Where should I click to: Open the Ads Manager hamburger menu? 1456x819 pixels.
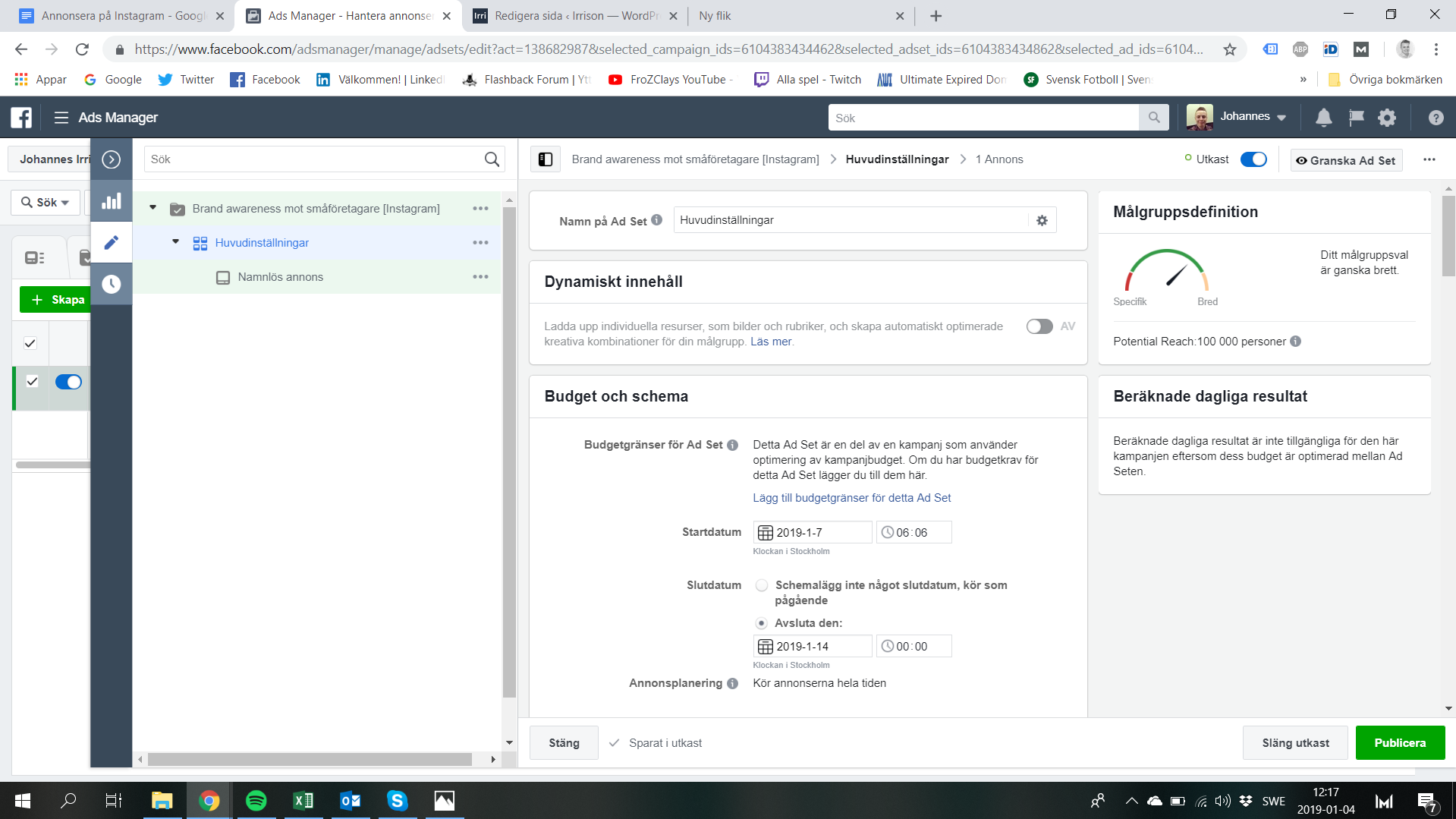tap(61, 118)
